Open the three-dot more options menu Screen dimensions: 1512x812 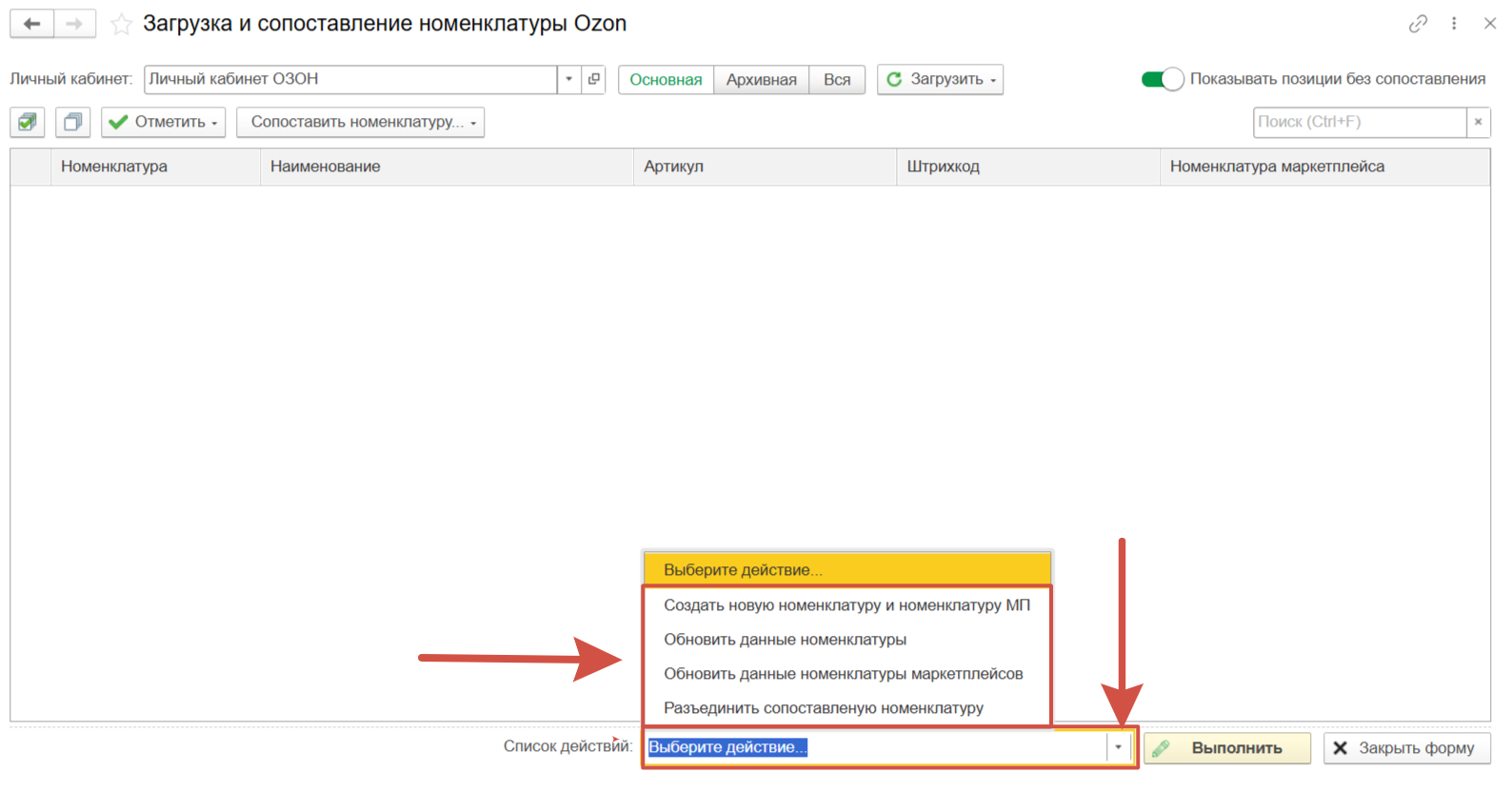(x=1454, y=24)
